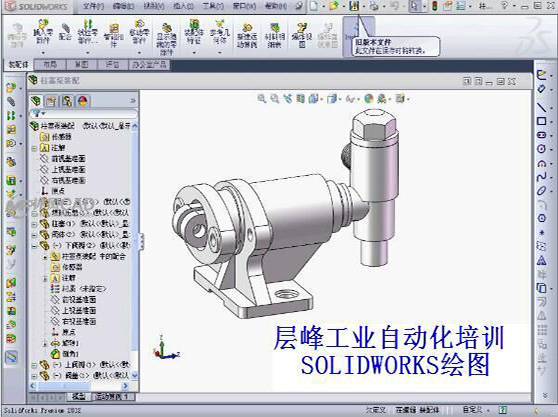Switch to PropertyManager panel tab
Image resolution: width=558 pixels, height=417 pixels.
(52, 101)
